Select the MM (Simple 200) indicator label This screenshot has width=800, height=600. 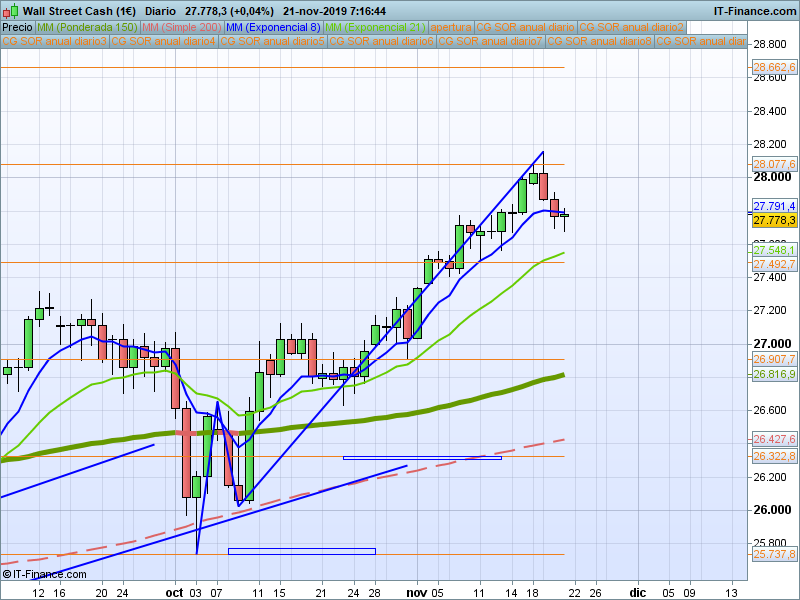(x=182, y=28)
